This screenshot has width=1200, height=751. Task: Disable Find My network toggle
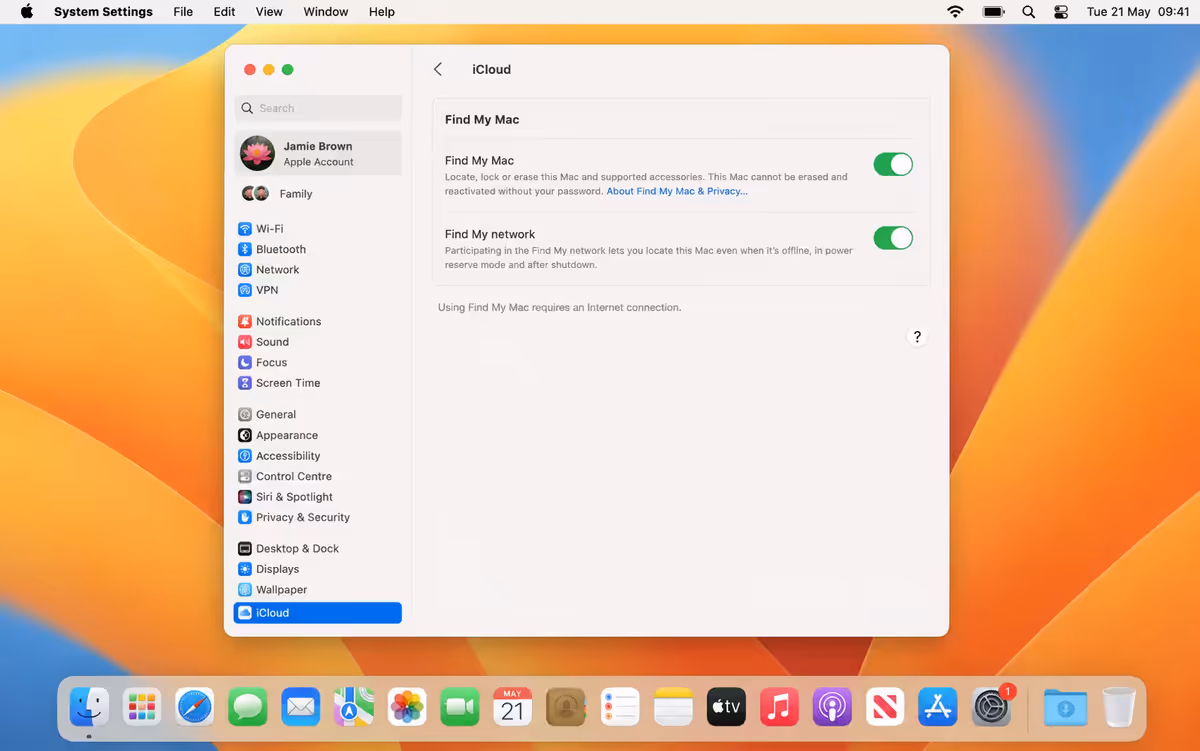[x=893, y=238]
